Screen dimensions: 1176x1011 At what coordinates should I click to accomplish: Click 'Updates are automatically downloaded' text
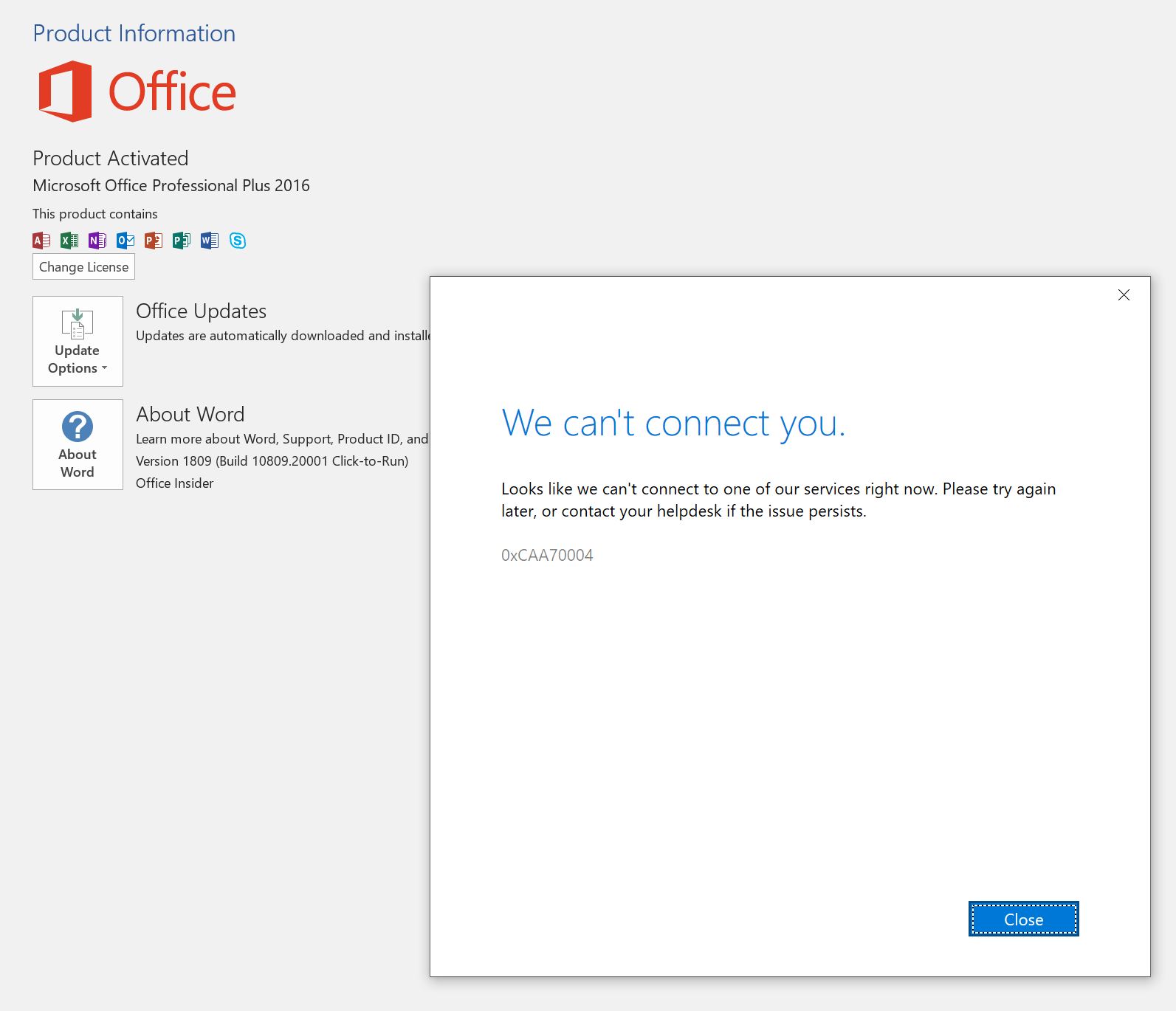pos(283,335)
